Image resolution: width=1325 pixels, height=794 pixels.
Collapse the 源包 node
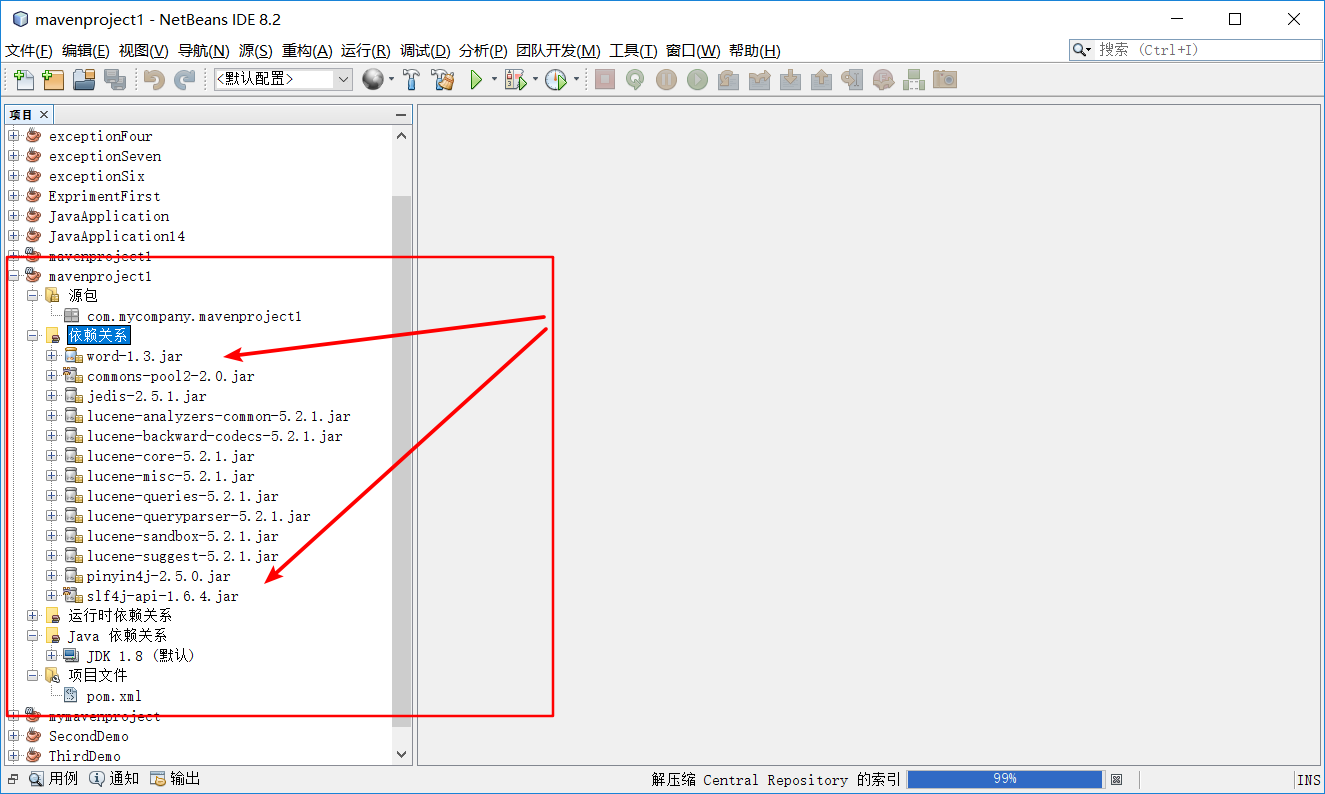point(32,296)
